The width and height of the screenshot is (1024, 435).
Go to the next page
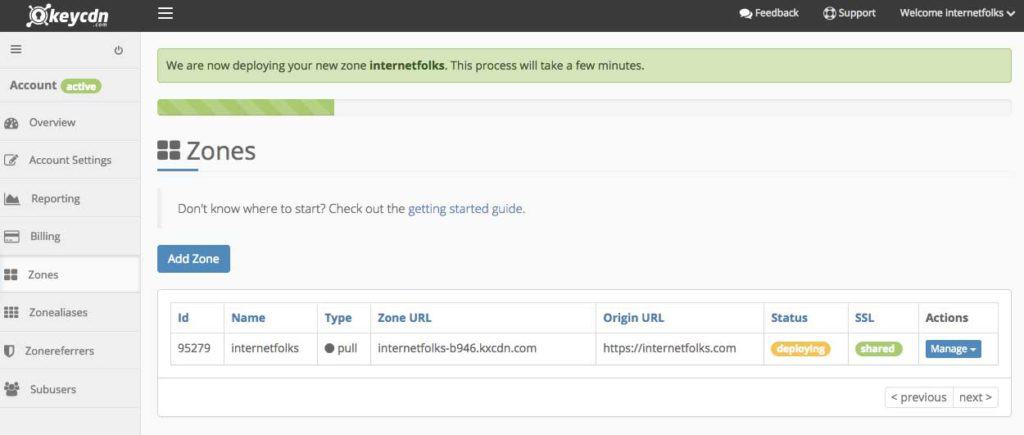(x=975, y=397)
